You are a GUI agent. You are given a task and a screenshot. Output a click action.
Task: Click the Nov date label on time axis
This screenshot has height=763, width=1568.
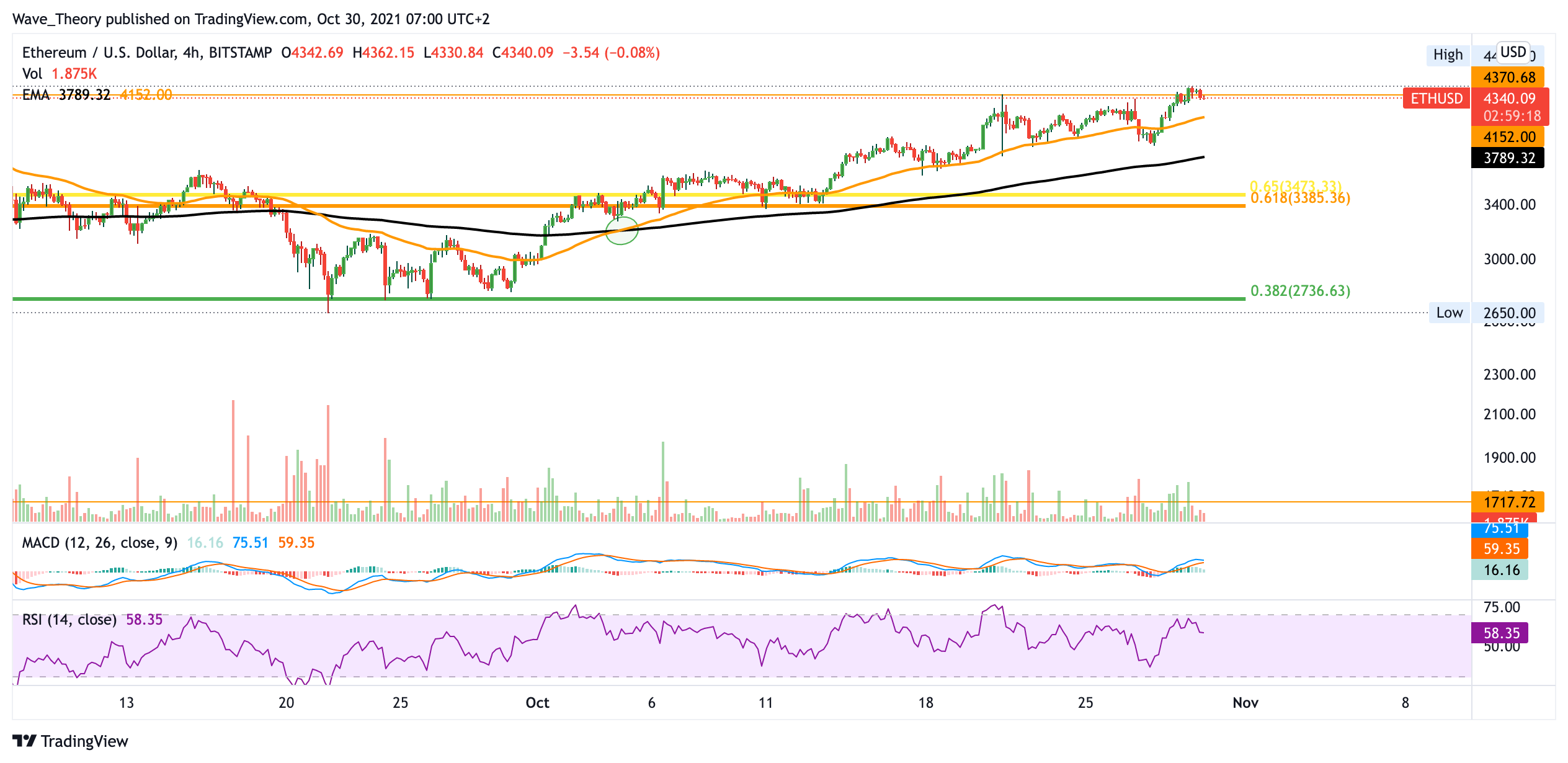1245,703
